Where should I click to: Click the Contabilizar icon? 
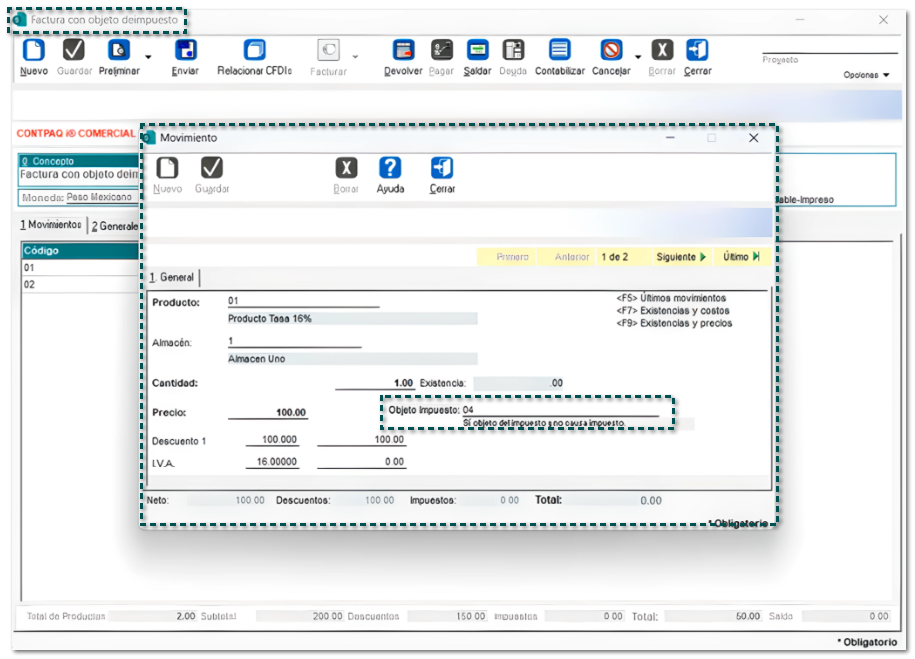[560, 51]
